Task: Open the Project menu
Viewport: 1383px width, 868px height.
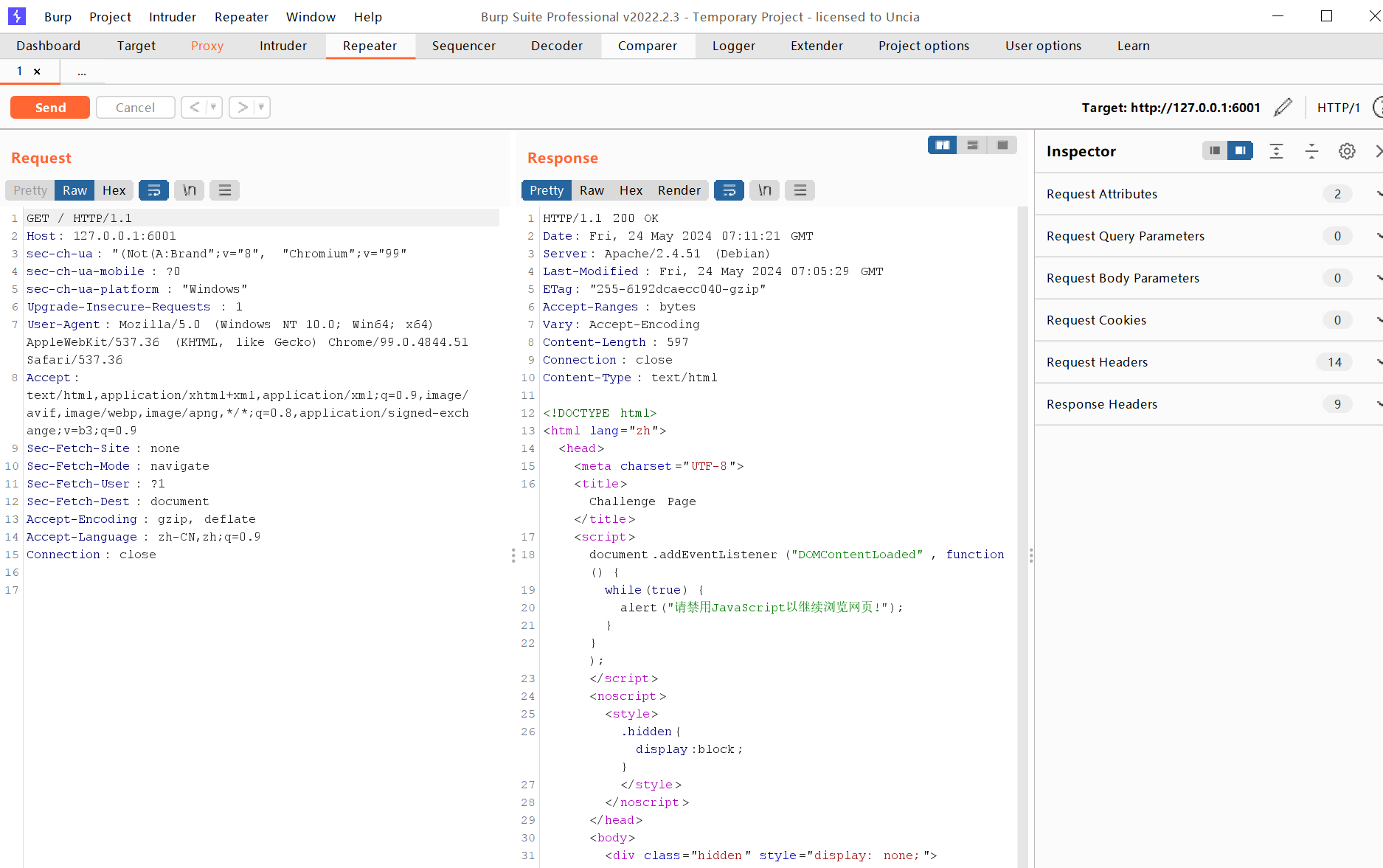Action: (110, 17)
